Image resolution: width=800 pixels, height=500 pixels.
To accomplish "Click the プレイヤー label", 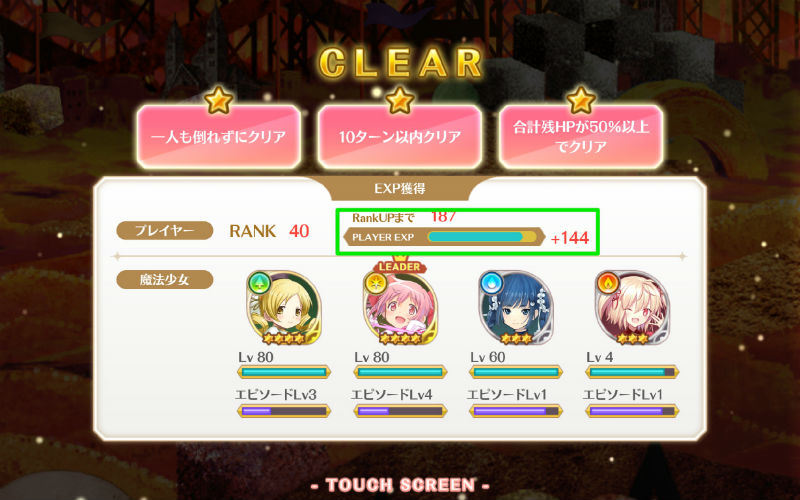I will [x=164, y=231].
